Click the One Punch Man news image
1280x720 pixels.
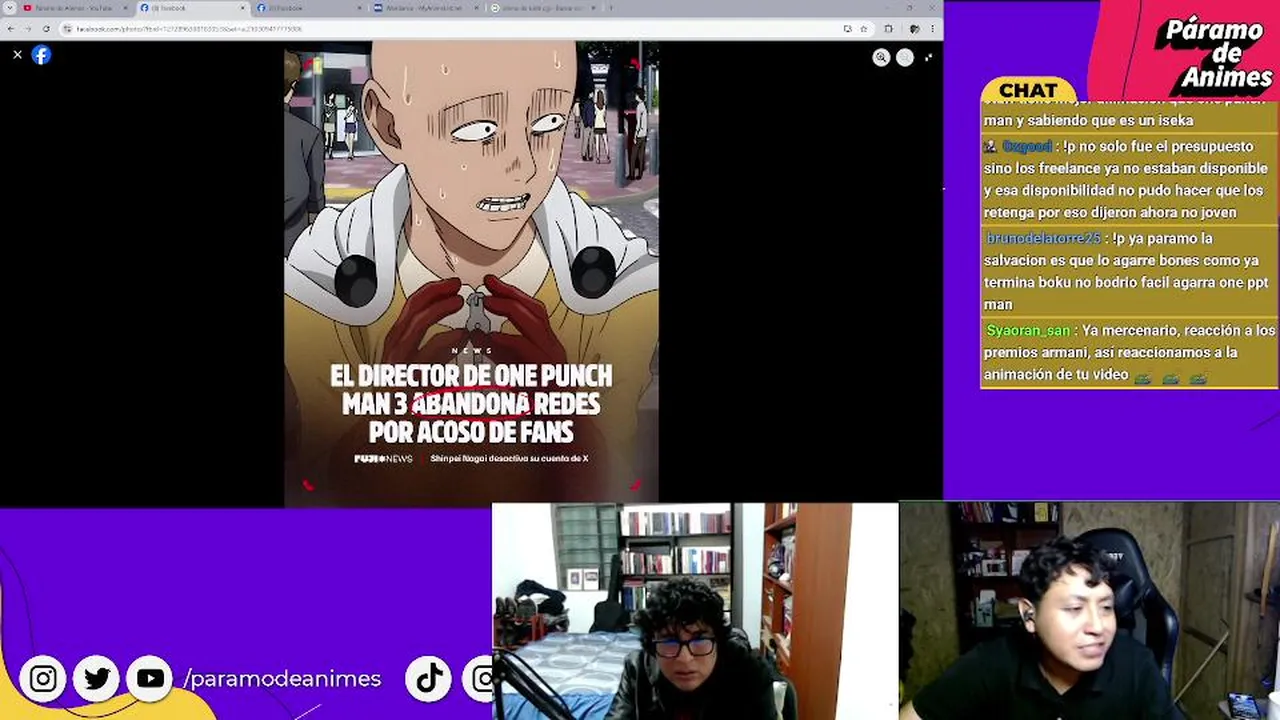click(x=471, y=273)
